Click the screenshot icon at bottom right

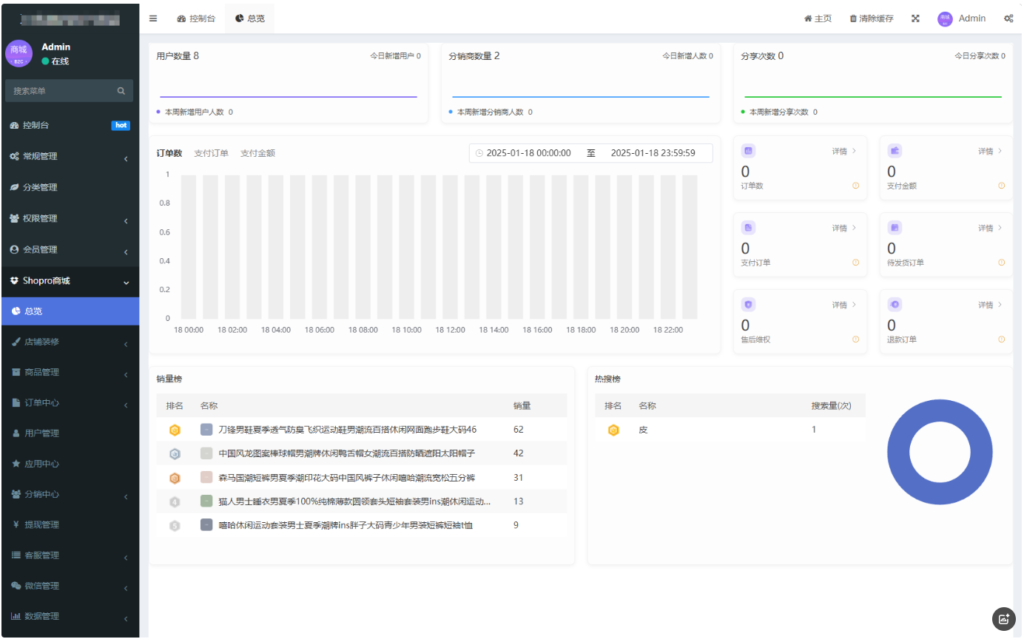coord(1004,619)
